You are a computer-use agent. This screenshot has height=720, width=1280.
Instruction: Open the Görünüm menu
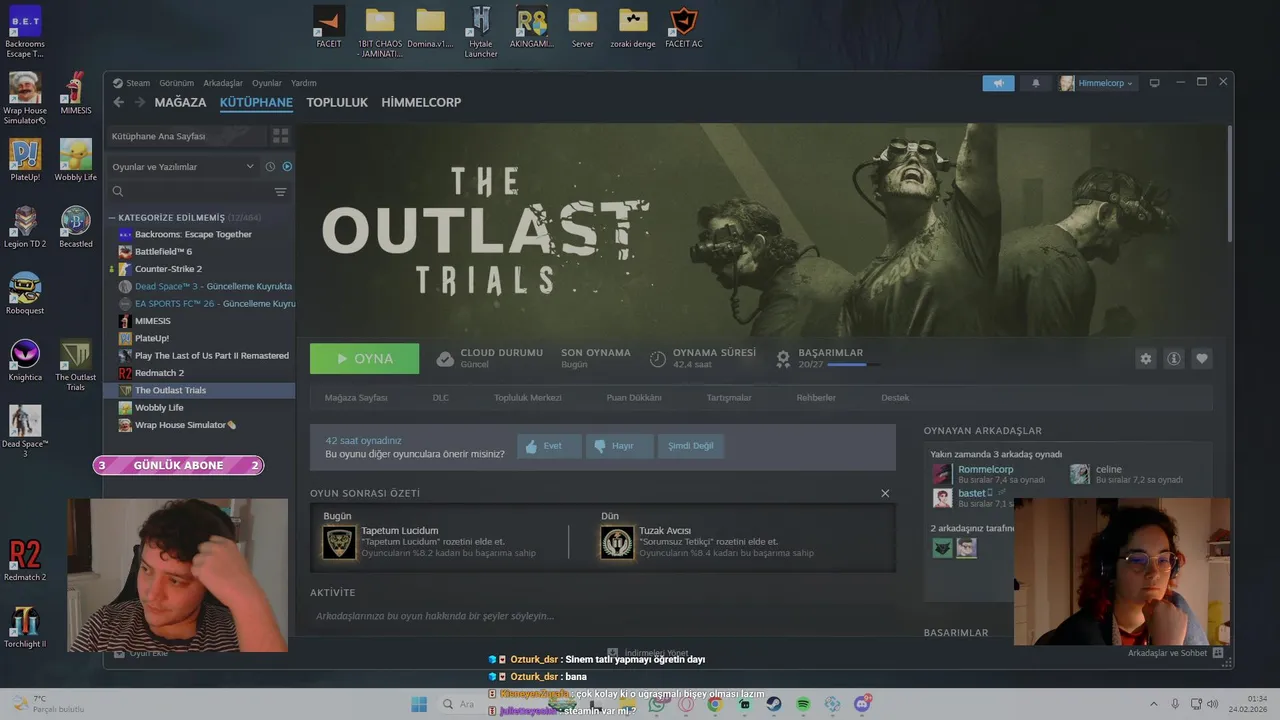pyautogui.click(x=176, y=83)
